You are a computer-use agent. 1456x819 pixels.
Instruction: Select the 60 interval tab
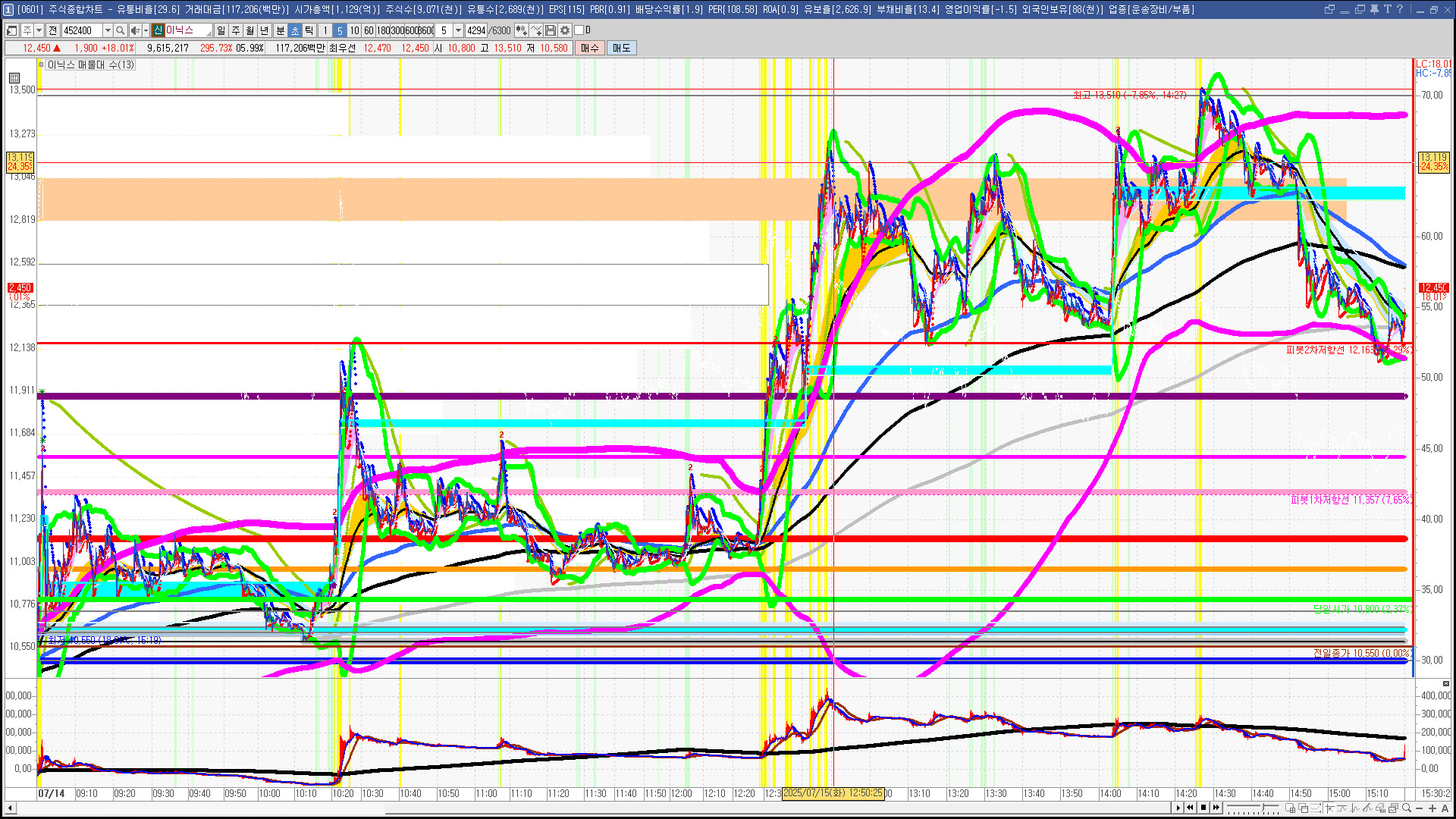point(369,30)
